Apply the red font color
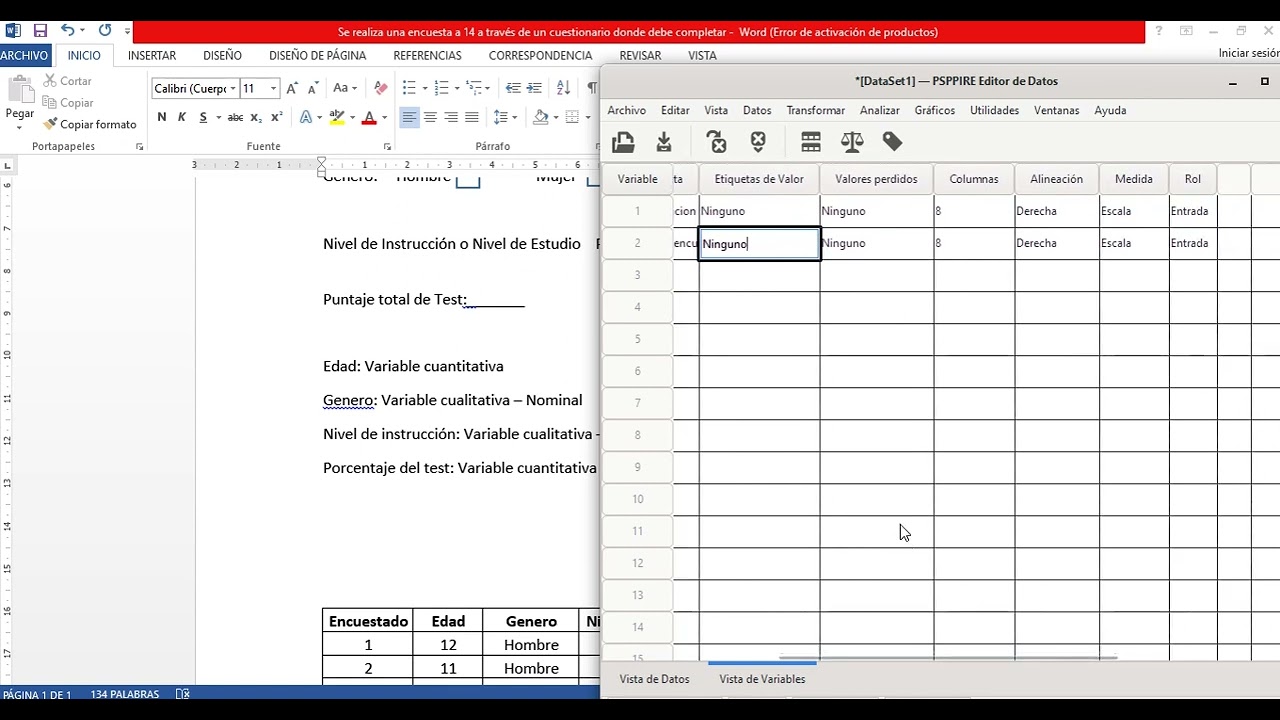 click(x=369, y=117)
